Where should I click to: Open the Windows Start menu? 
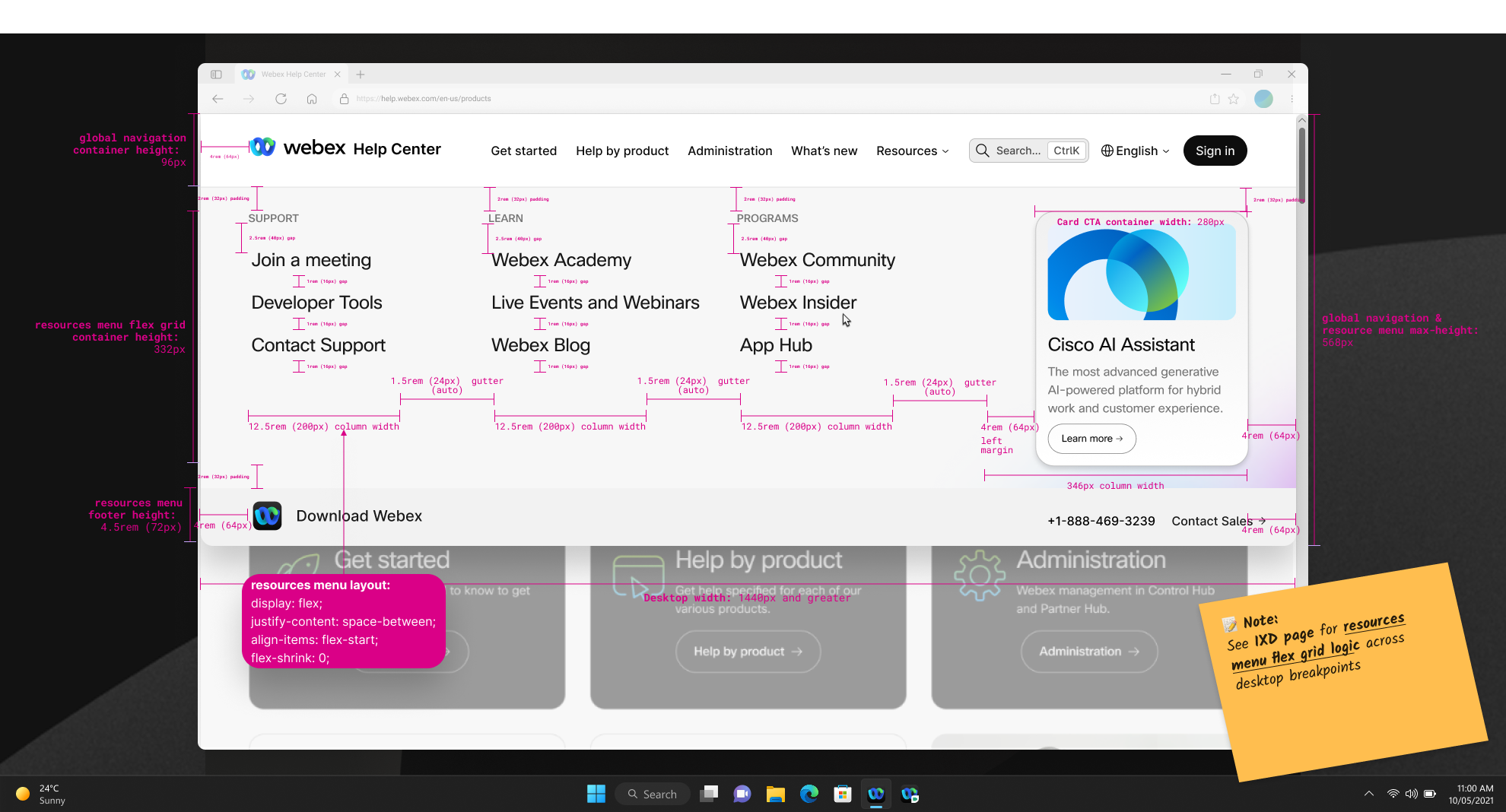596,794
